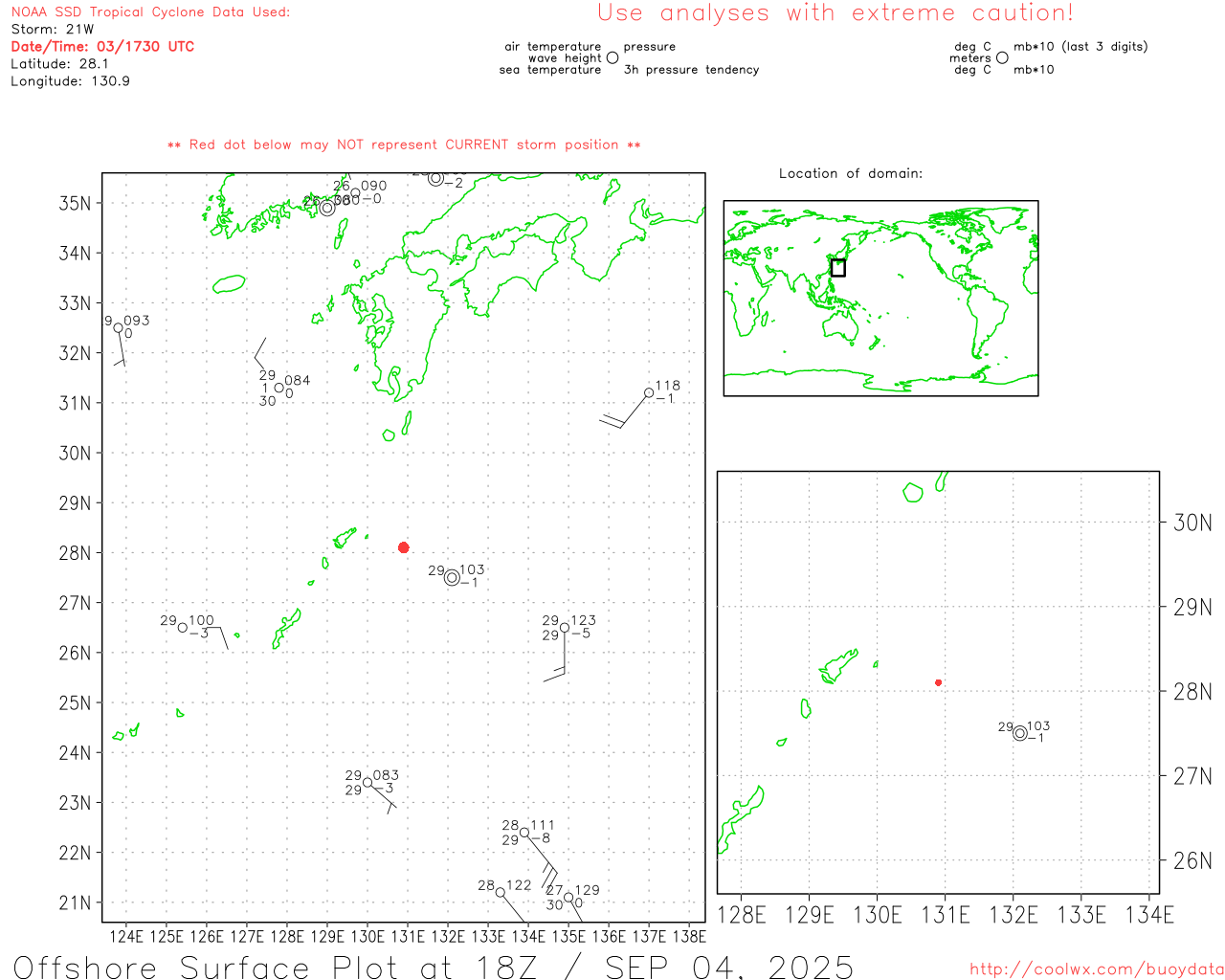Click the 26N label on zoomed map axis

1192,860
